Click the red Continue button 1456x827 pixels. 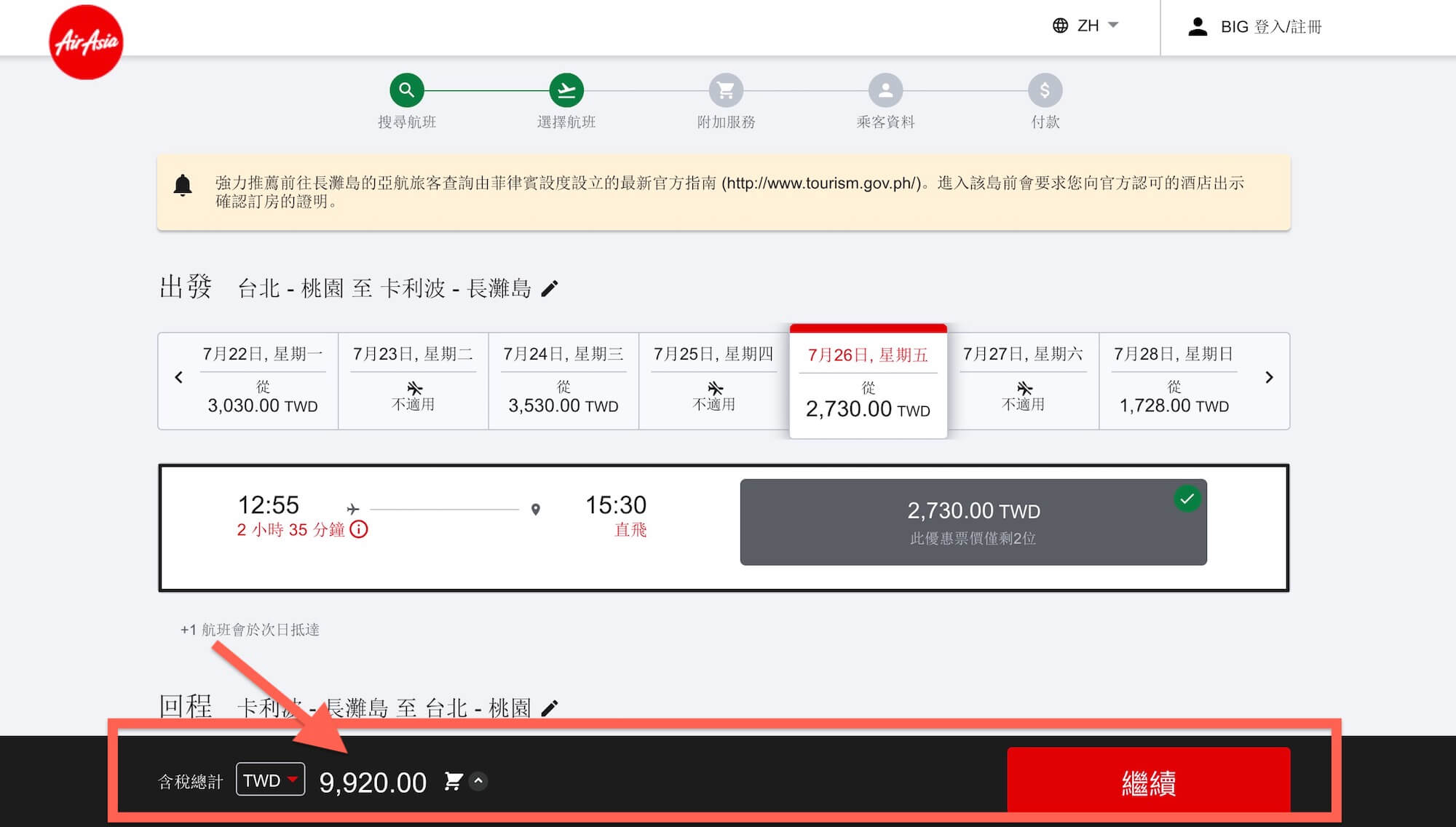(x=1147, y=781)
